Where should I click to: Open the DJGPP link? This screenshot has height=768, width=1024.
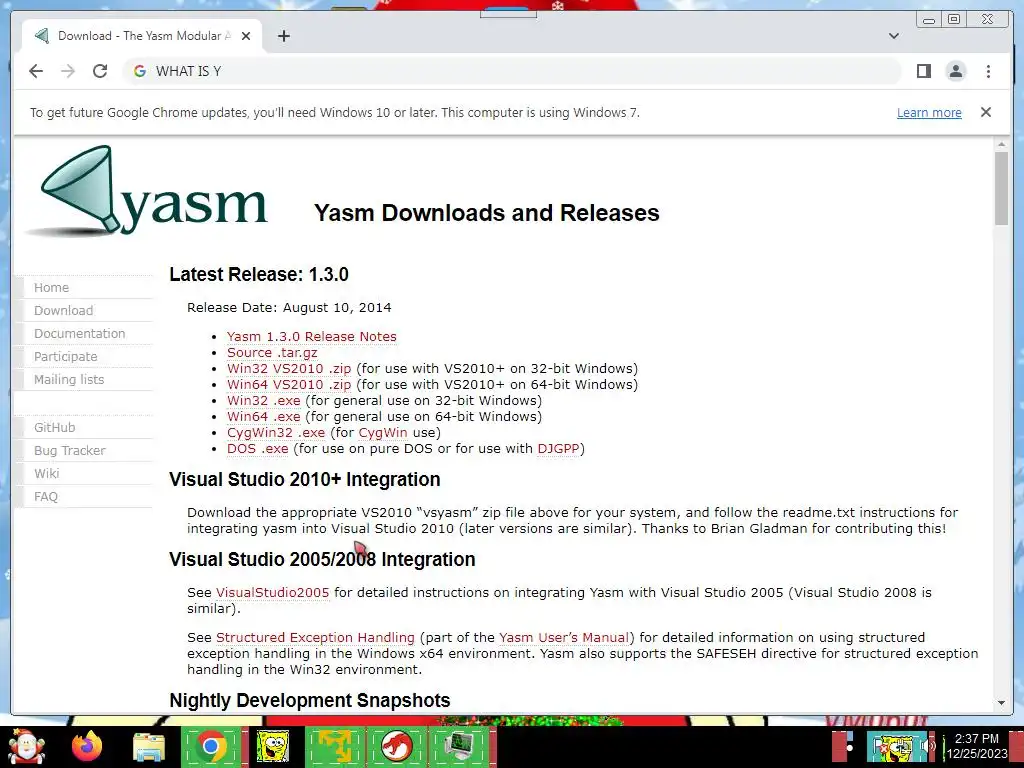[558, 449]
